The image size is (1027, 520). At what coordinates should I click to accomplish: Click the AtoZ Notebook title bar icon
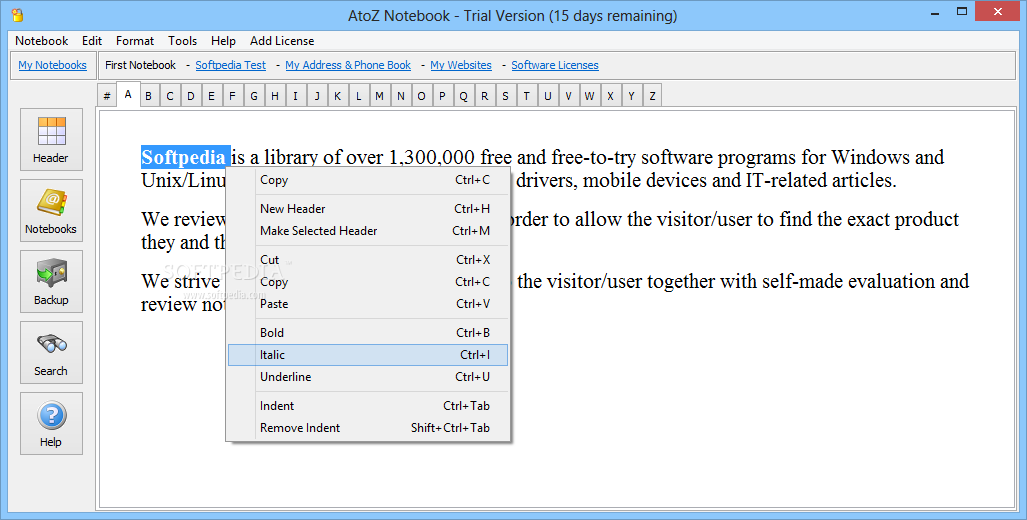click(18, 14)
